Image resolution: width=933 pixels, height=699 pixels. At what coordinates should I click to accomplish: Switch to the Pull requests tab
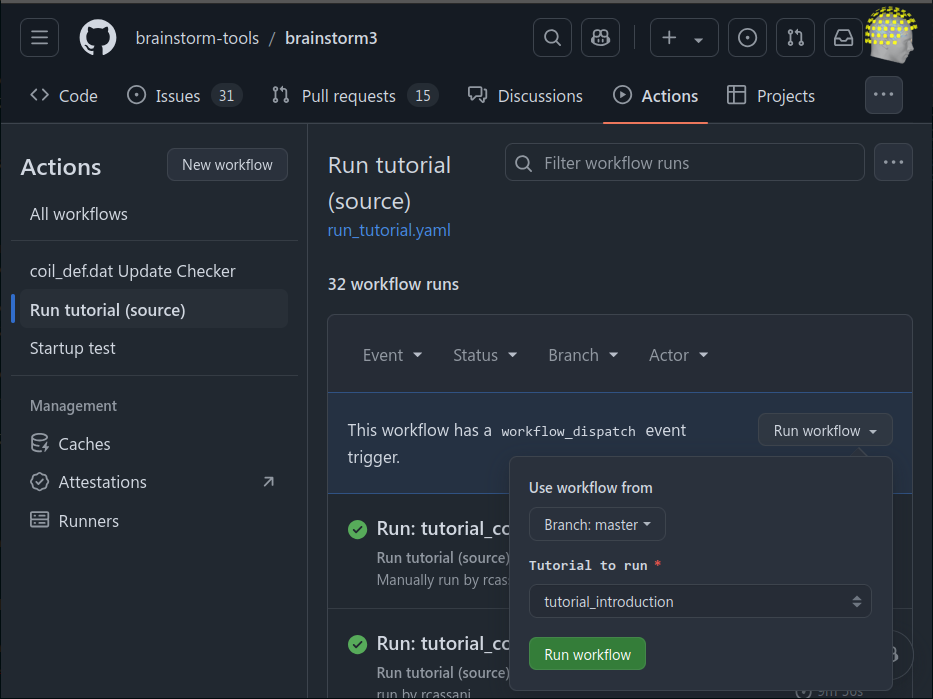(x=355, y=96)
